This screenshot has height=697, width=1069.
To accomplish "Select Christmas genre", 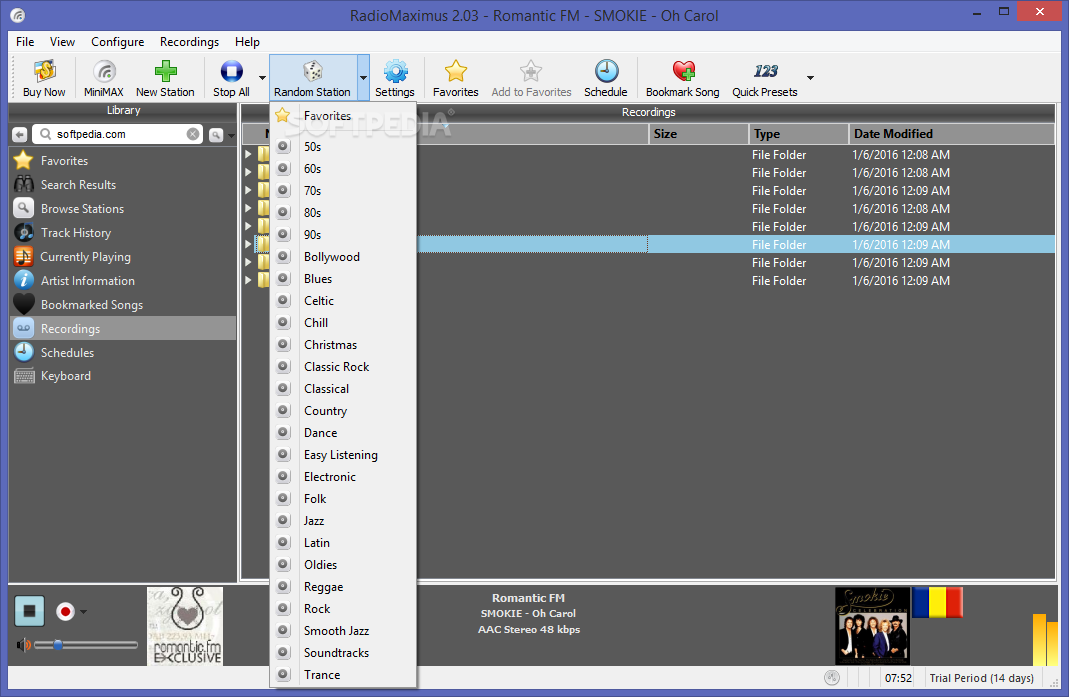I will point(343,344).
